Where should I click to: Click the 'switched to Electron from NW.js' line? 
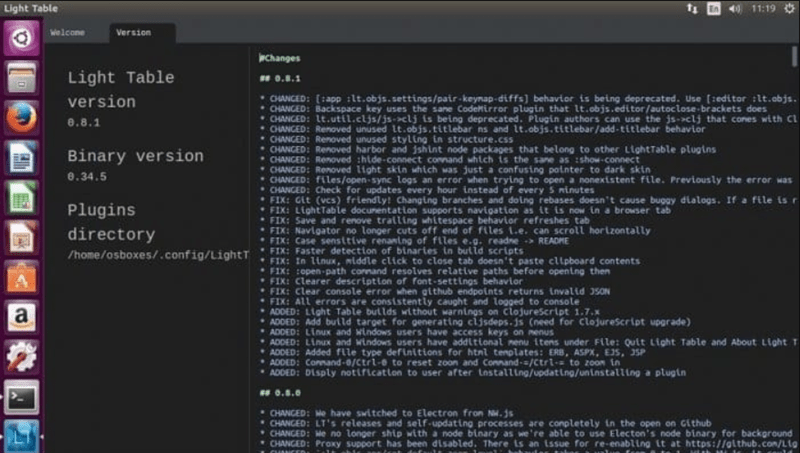(386, 413)
